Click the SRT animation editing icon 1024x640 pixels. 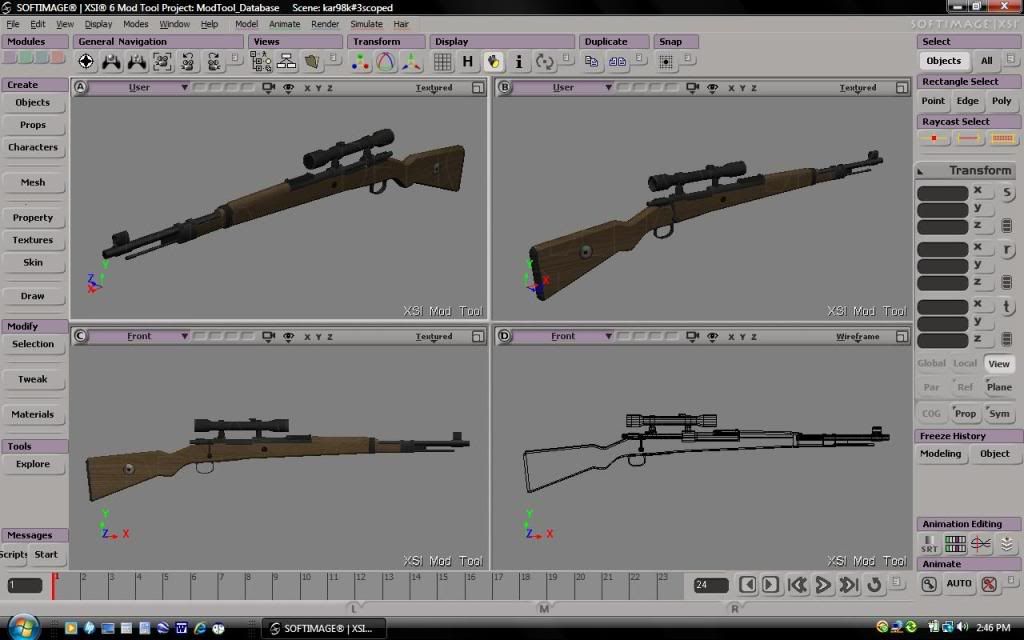point(929,544)
